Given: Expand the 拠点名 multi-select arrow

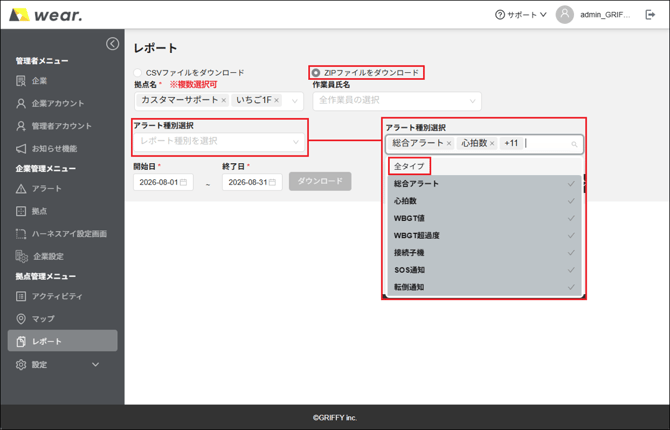Looking at the screenshot, I should 295,101.
